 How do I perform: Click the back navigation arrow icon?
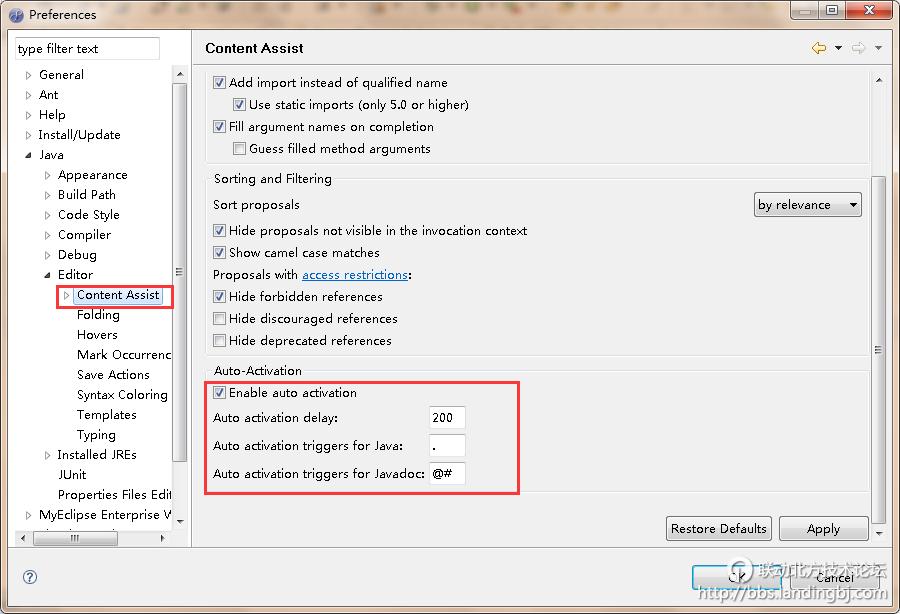coord(819,48)
